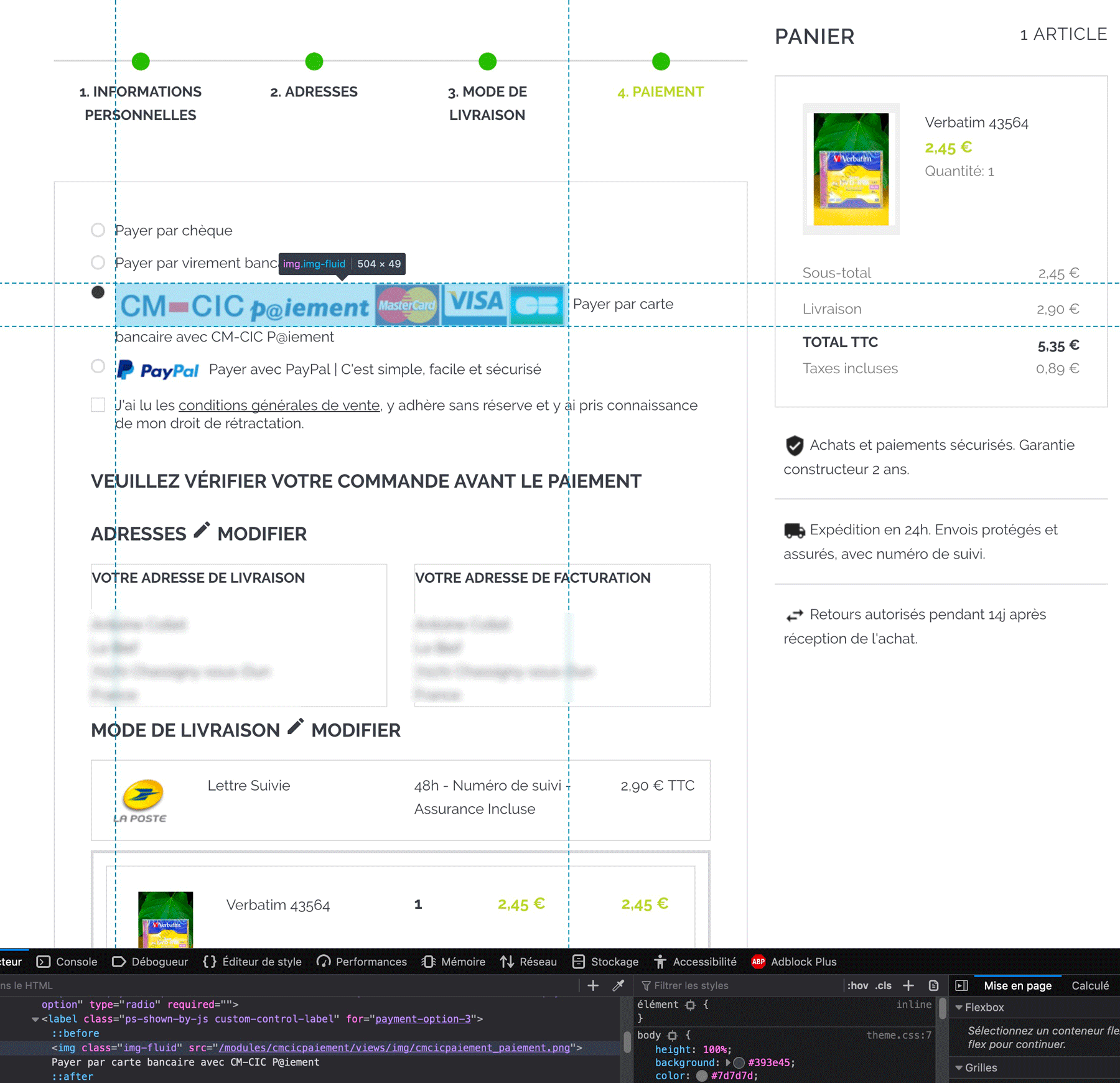1120x1083 pixels.
Task: Click the step 4 Paiement label
Action: click(661, 92)
